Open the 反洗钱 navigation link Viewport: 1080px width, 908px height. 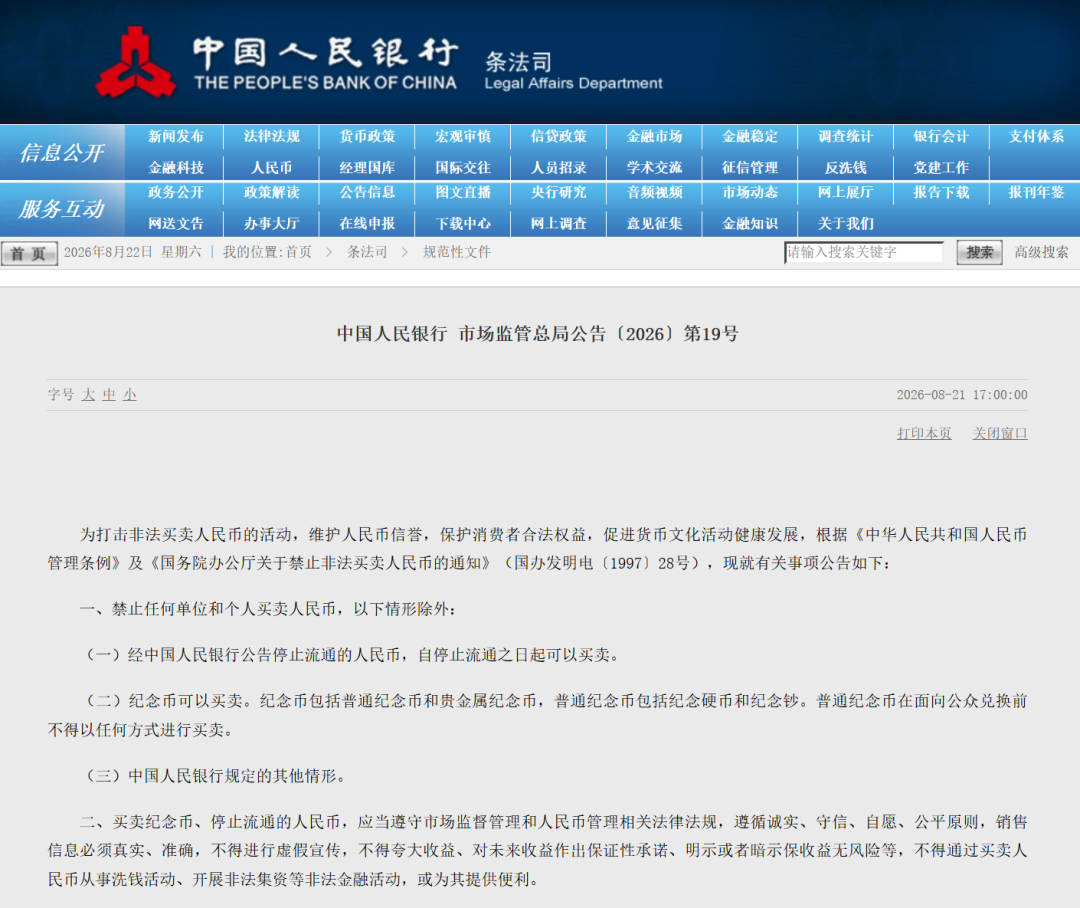tap(845, 167)
